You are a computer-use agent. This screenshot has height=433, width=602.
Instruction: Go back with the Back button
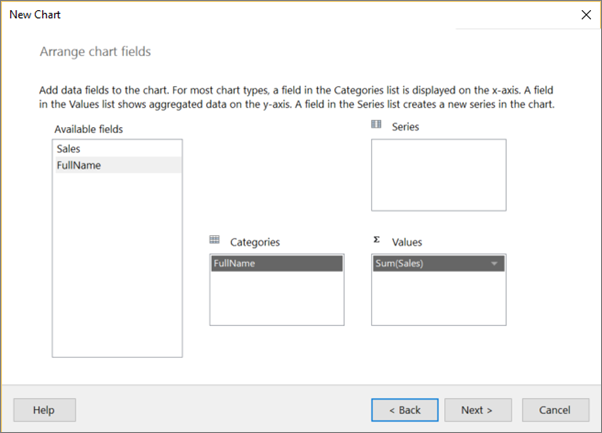click(x=404, y=410)
